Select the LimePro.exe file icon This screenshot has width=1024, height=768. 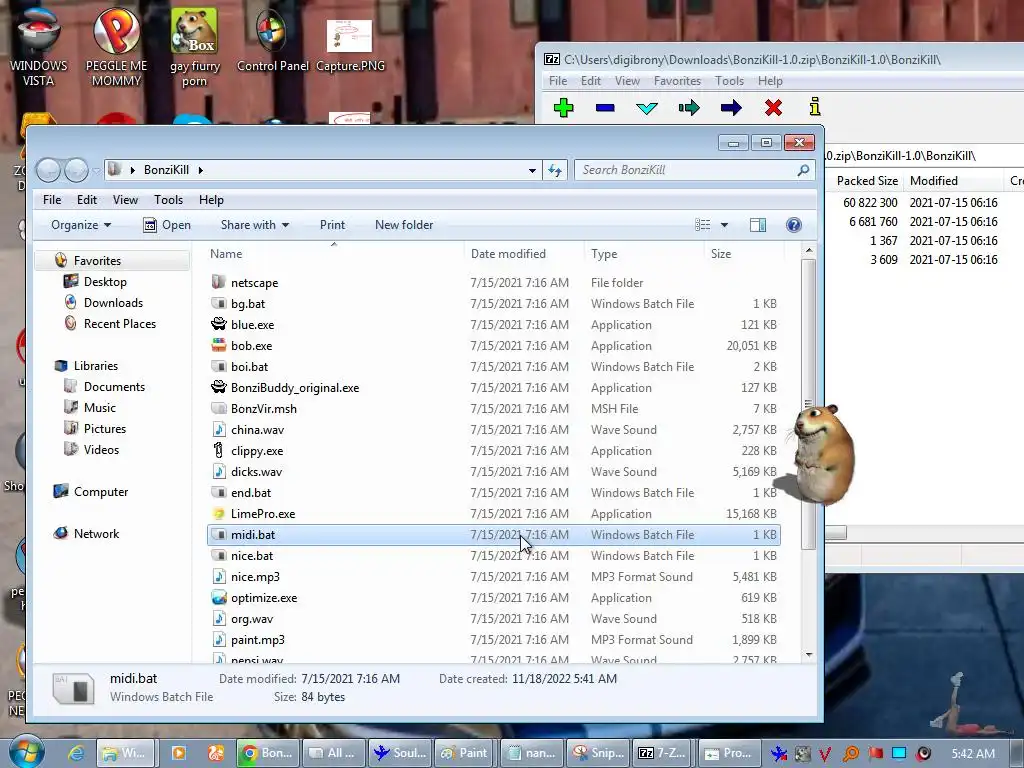tap(219, 514)
